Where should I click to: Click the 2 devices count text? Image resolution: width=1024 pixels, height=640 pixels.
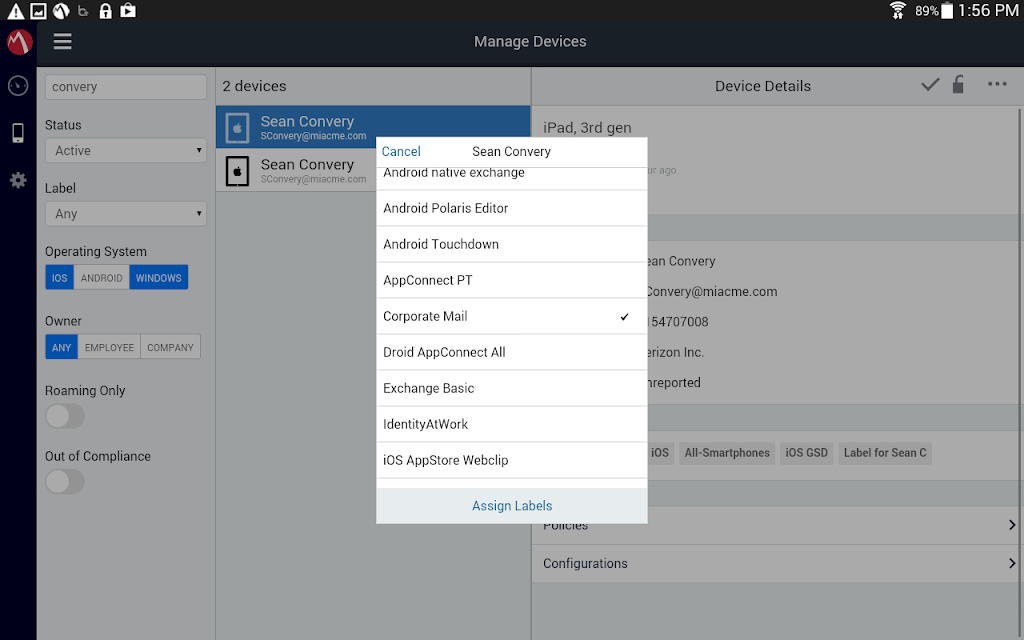[x=254, y=86]
